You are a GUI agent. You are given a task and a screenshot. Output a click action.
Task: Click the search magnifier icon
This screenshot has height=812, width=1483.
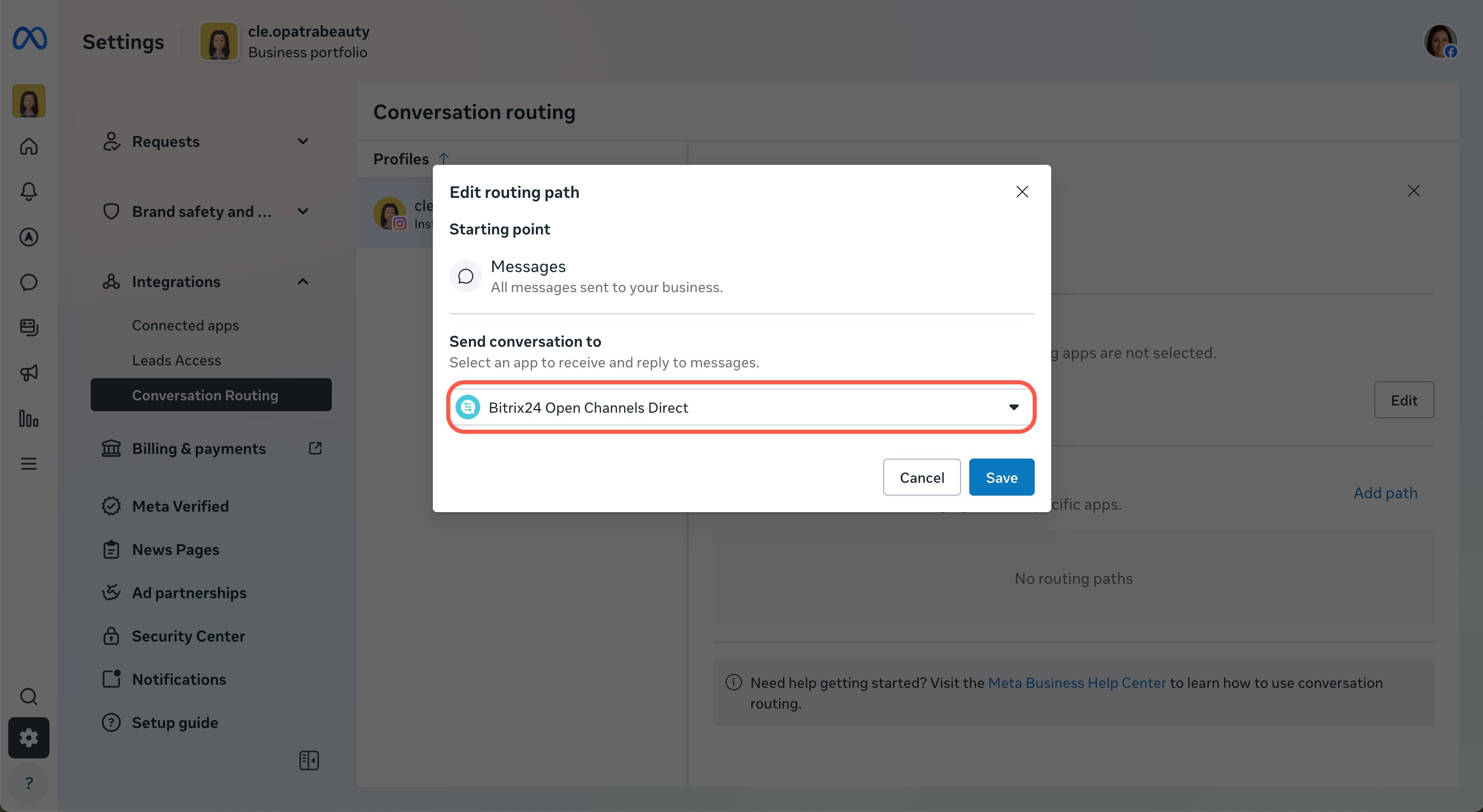(x=29, y=696)
